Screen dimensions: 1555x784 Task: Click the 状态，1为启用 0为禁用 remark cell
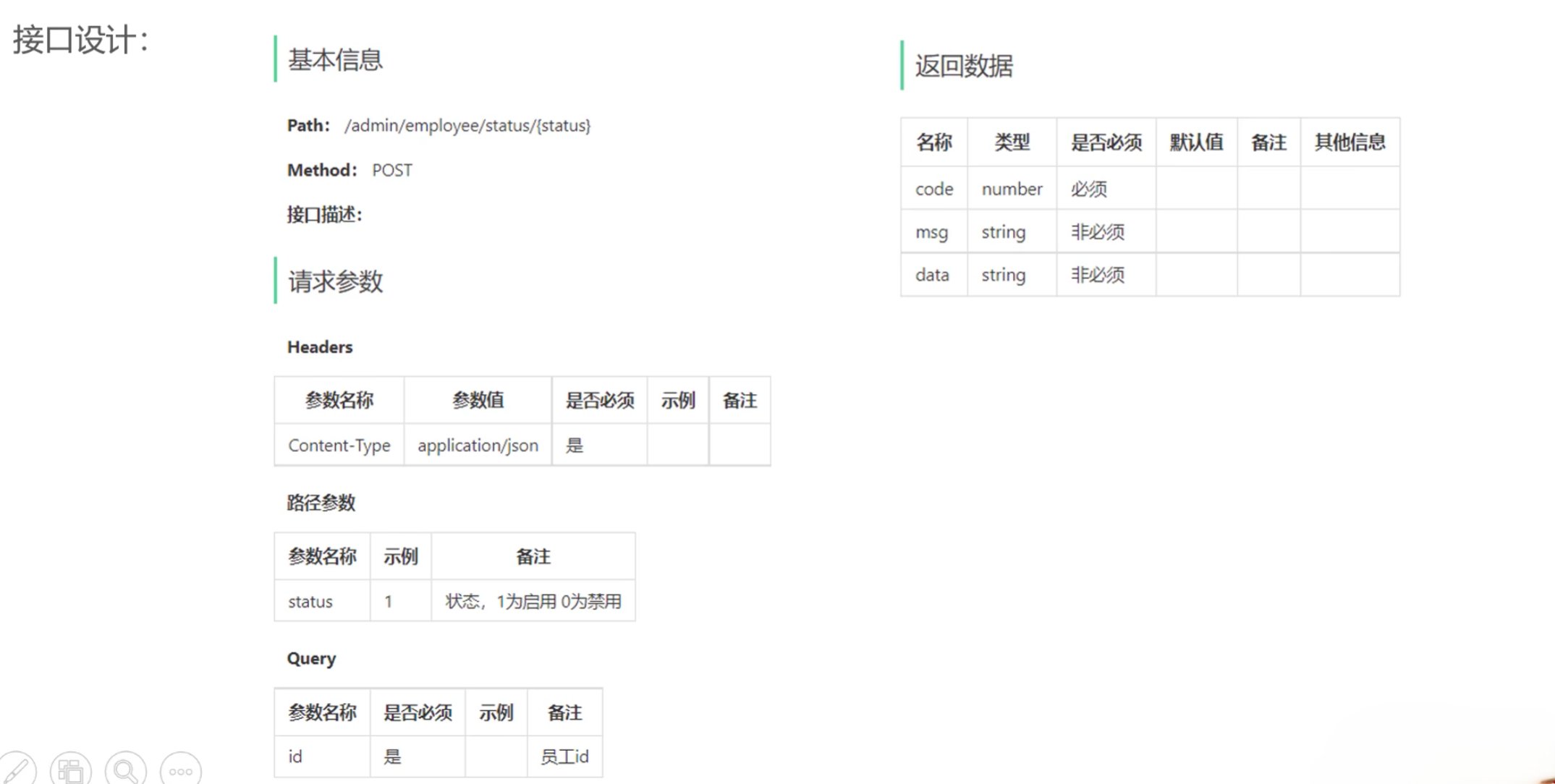(533, 602)
